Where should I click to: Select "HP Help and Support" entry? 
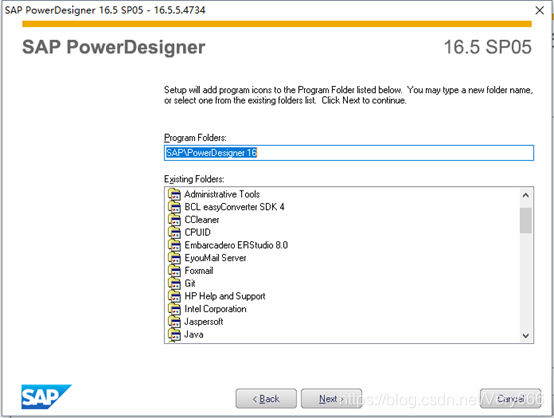tap(225, 296)
